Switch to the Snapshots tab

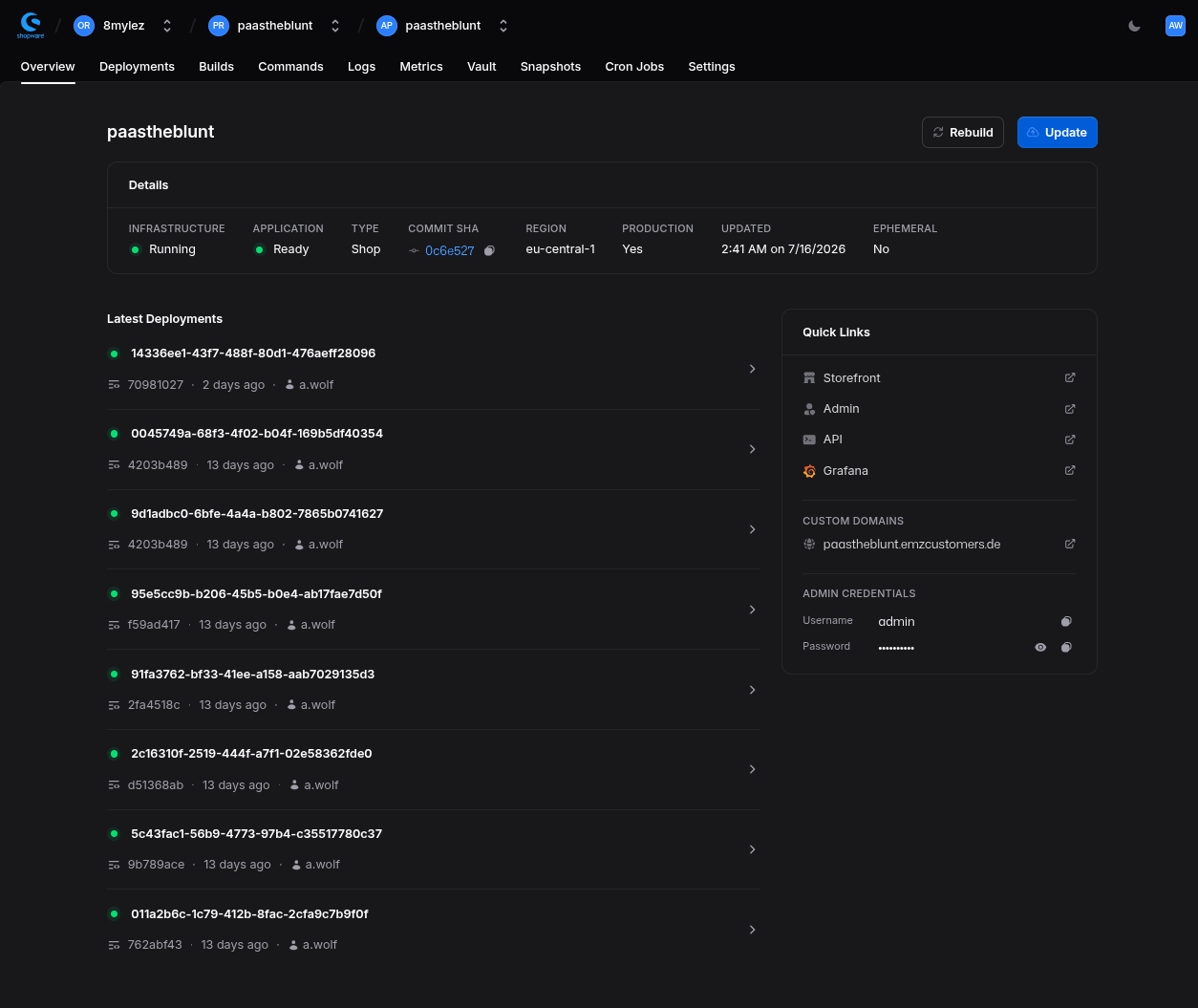550,67
